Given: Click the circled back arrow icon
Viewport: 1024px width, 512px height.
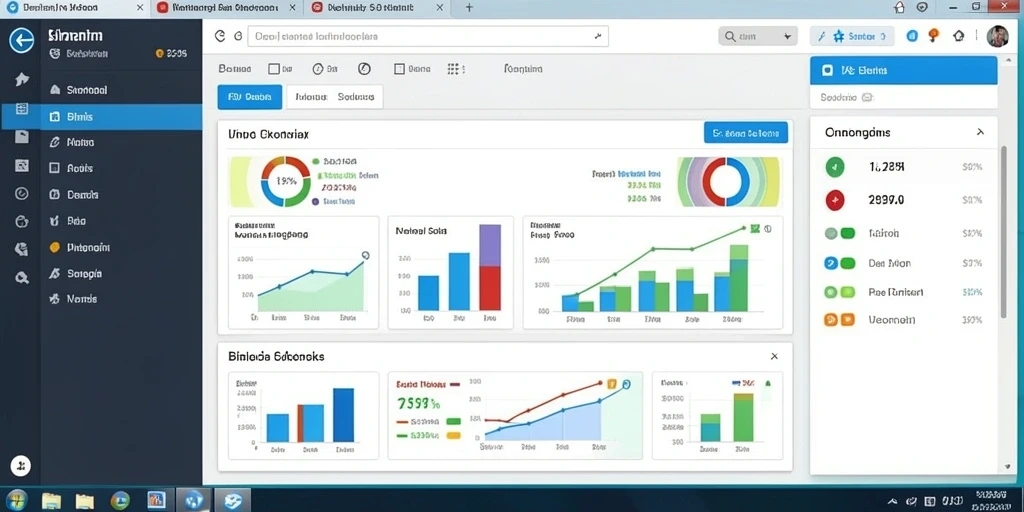Looking at the screenshot, I should (22, 41).
